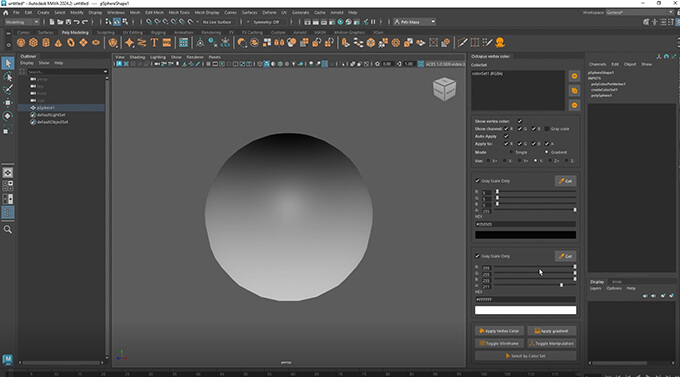Open the Outliner search filter dropdown arrow
The height and width of the screenshot is (377, 680).
pyautogui.click(x=105, y=72)
